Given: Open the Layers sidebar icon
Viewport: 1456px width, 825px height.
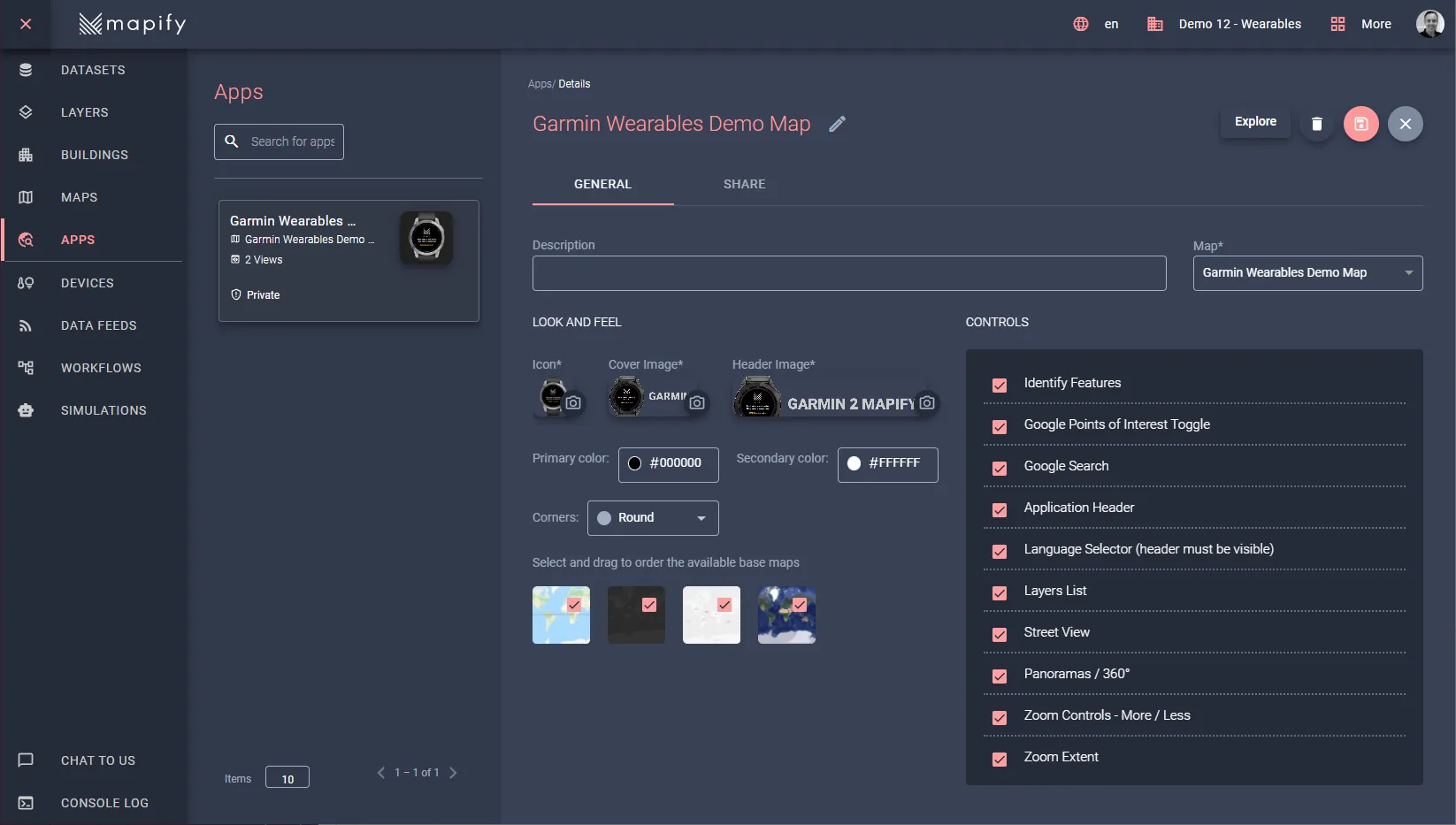Looking at the screenshot, I should [x=26, y=112].
